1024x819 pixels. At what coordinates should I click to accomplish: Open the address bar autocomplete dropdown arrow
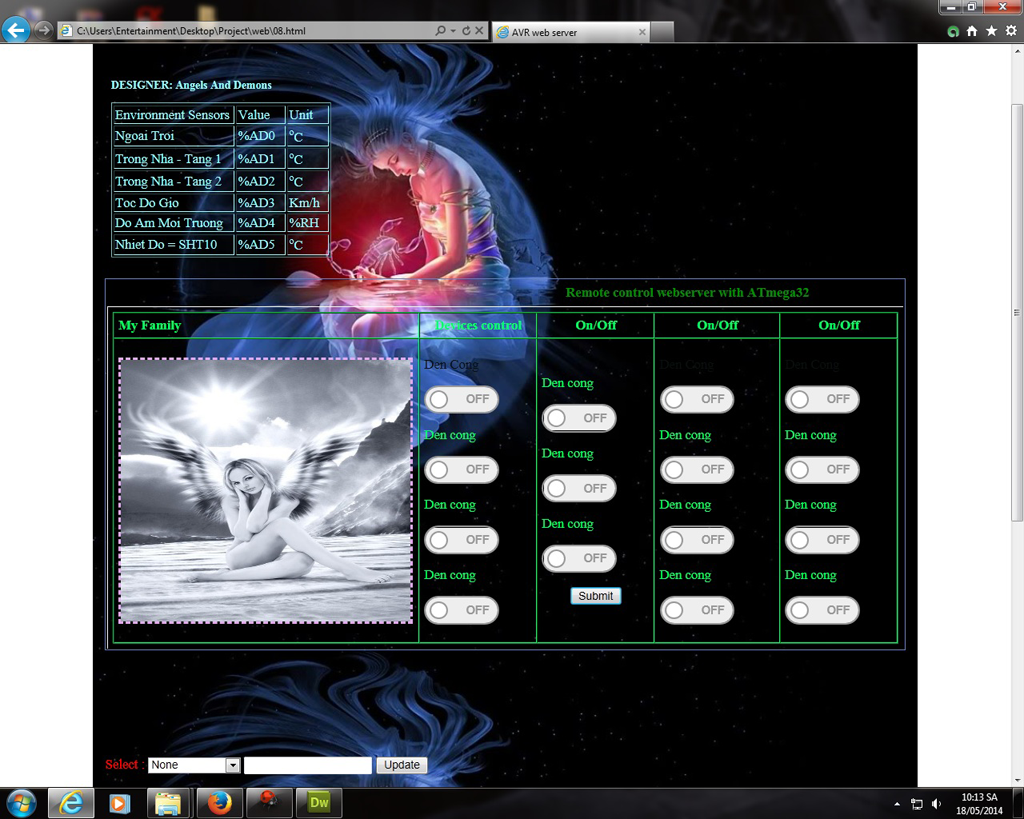pyautogui.click(x=453, y=31)
